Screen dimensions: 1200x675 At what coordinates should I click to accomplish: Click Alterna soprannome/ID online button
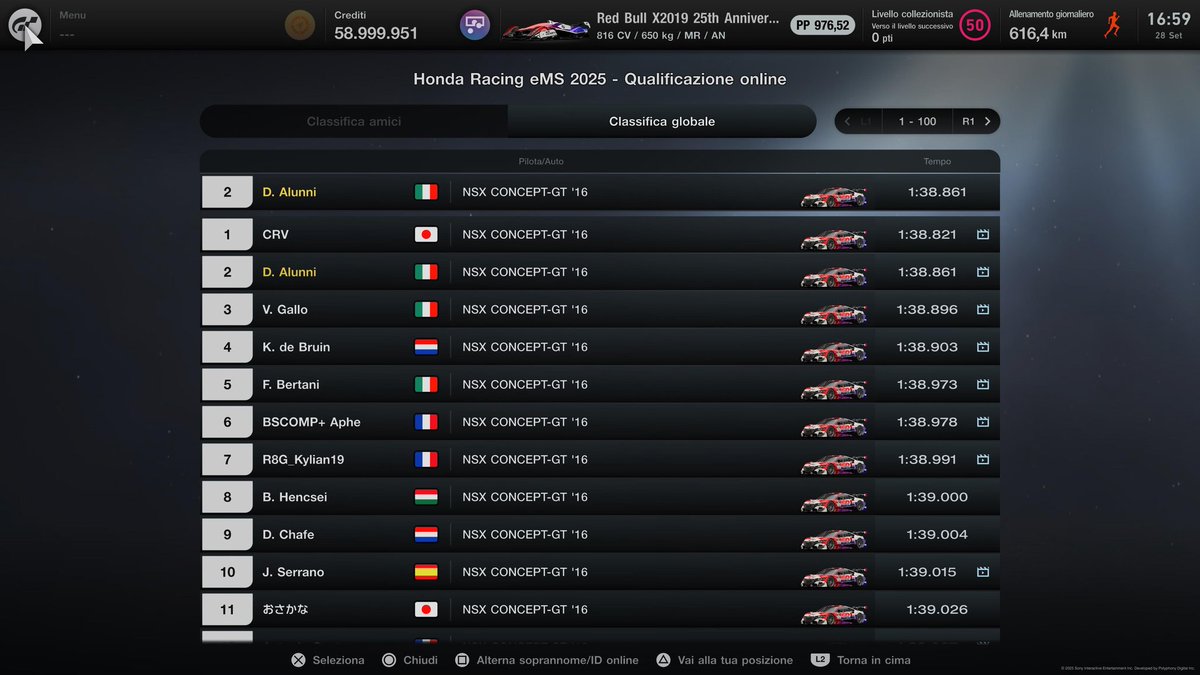point(547,660)
